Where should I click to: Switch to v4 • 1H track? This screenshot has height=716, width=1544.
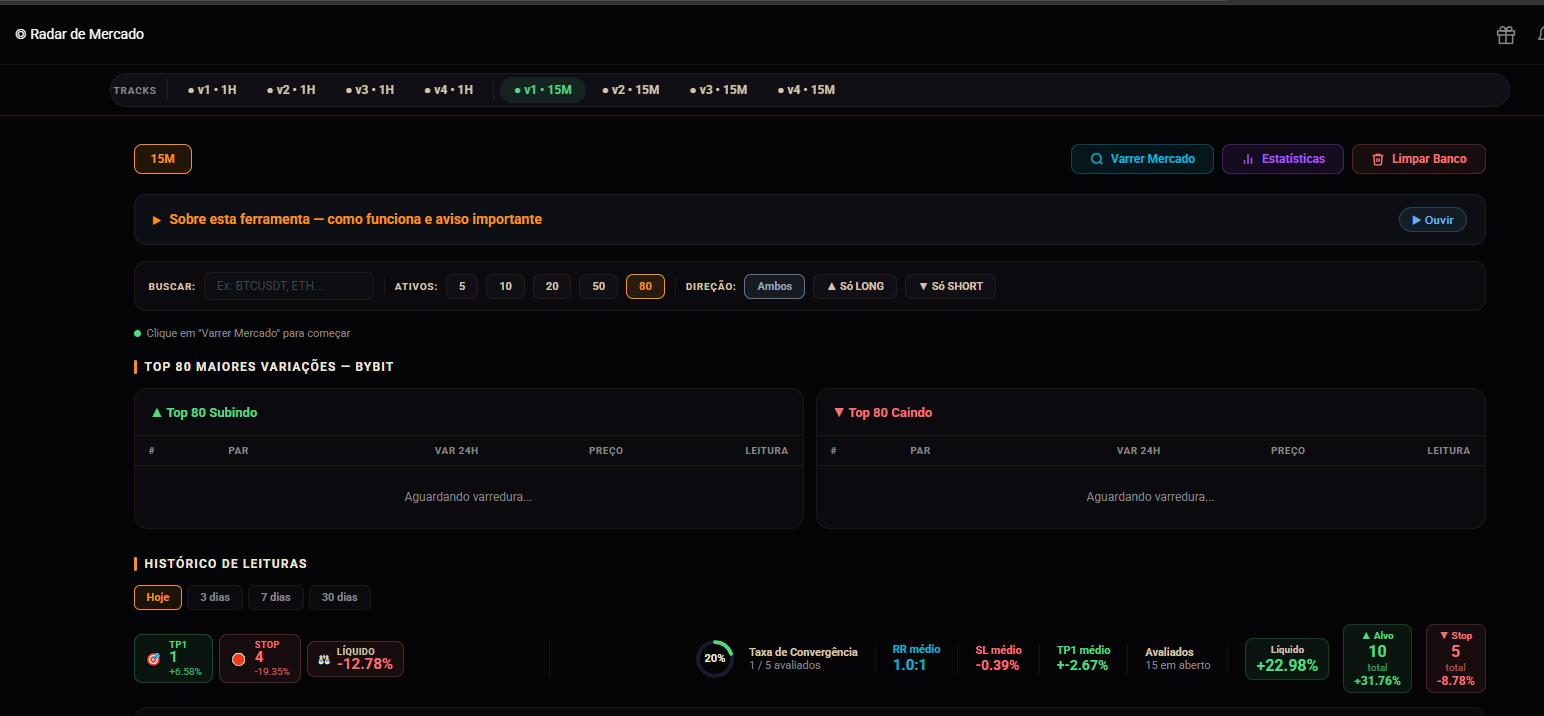(x=449, y=90)
